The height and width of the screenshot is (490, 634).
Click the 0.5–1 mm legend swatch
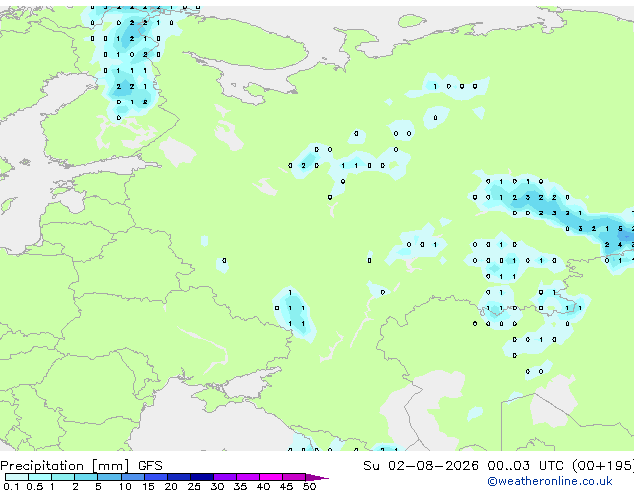point(40,477)
